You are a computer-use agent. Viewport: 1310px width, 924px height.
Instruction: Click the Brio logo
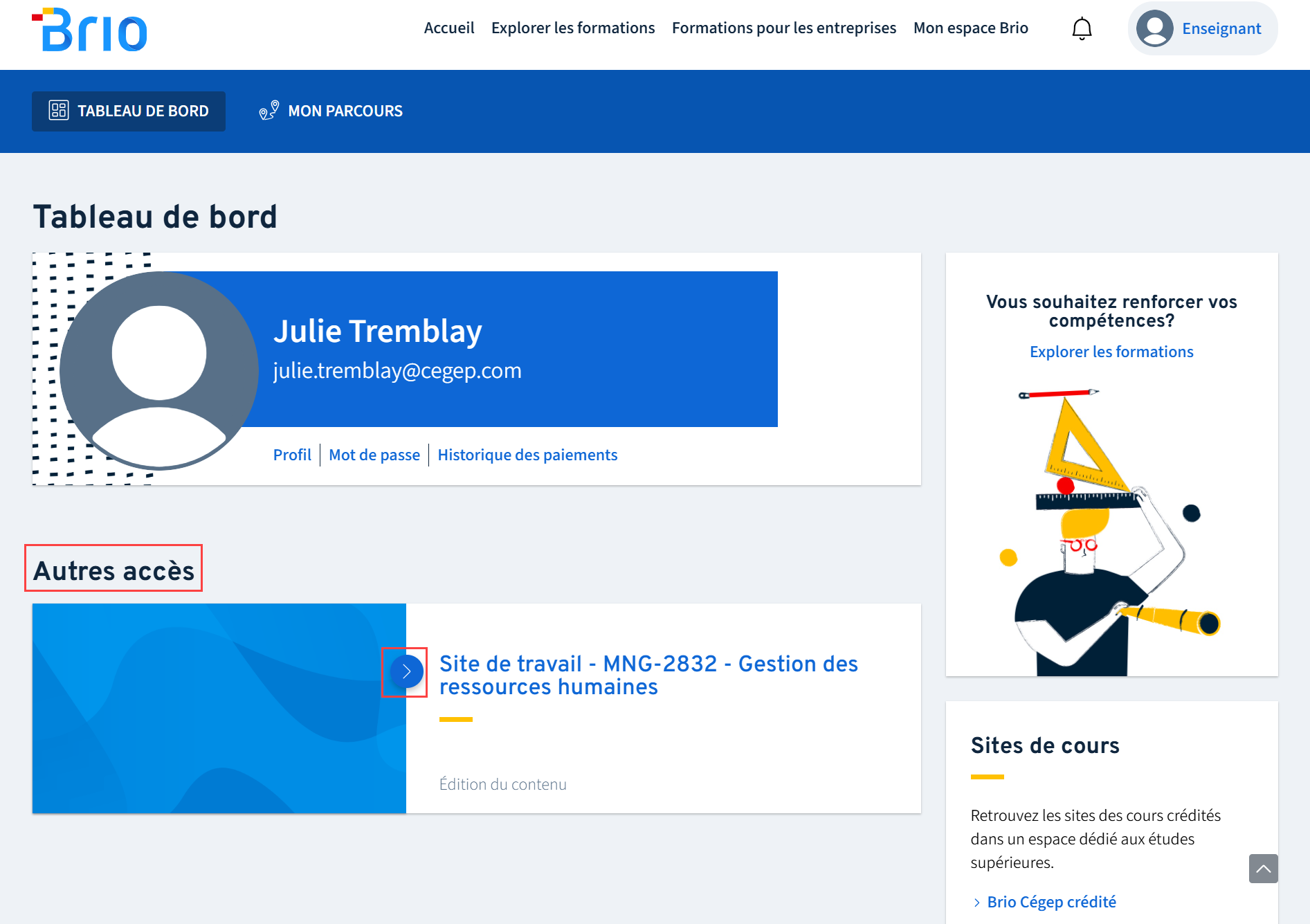[x=89, y=30]
